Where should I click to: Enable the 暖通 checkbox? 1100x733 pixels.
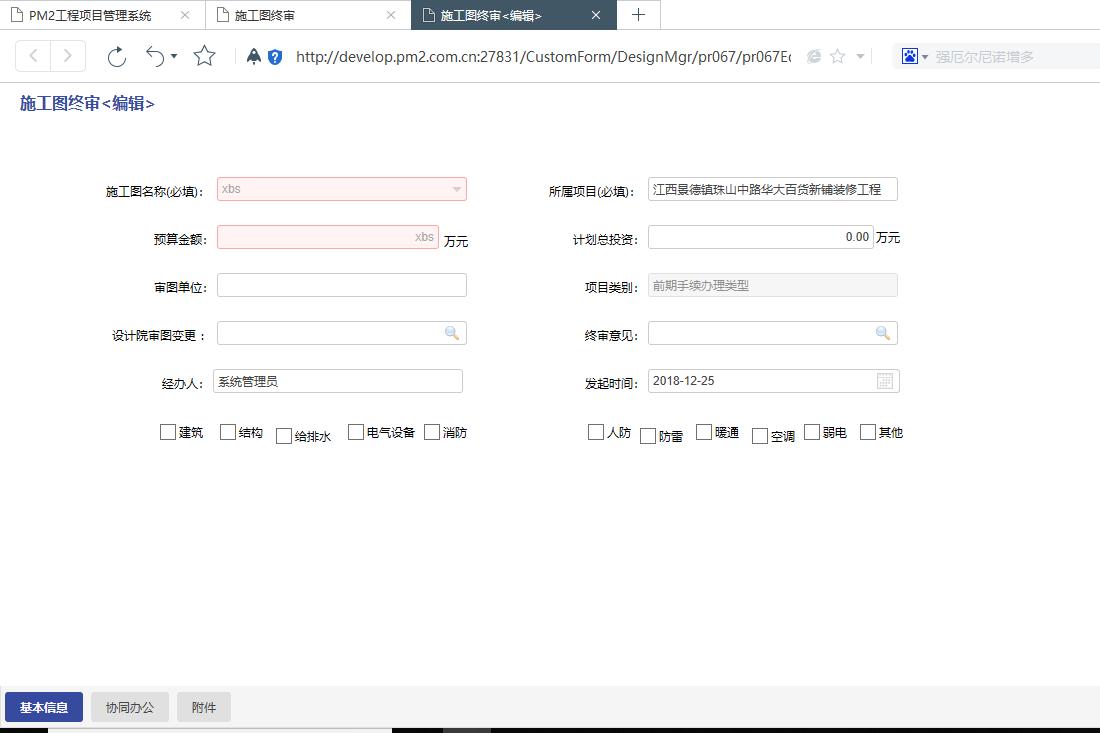704,432
